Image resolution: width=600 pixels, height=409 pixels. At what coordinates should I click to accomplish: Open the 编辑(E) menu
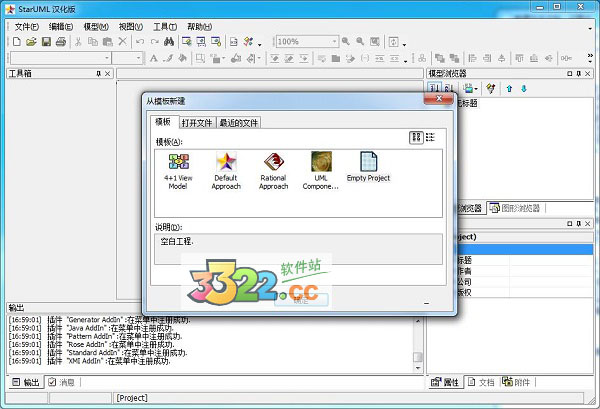pyautogui.click(x=61, y=27)
